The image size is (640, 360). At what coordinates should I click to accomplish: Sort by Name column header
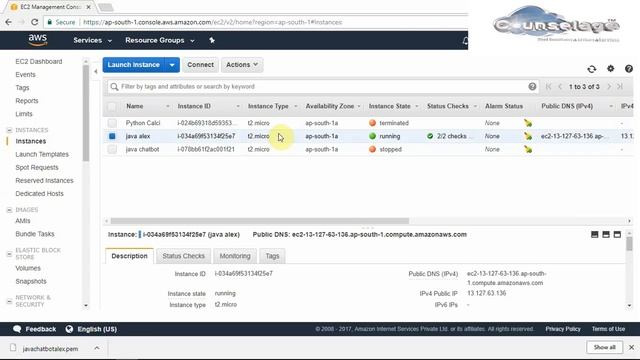click(135, 106)
